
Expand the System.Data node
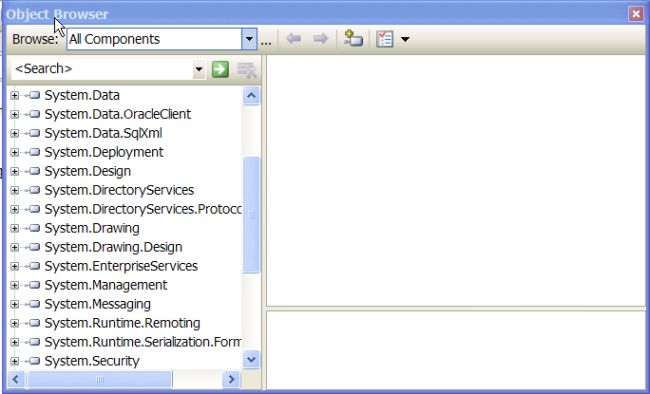point(15,95)
